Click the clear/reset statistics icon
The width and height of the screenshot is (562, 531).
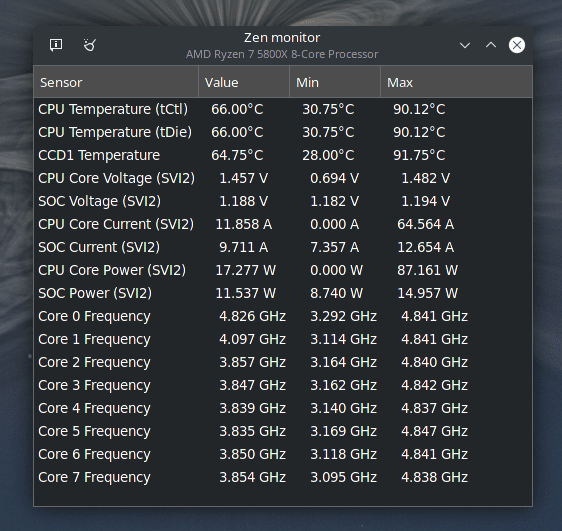click(89, 45)
